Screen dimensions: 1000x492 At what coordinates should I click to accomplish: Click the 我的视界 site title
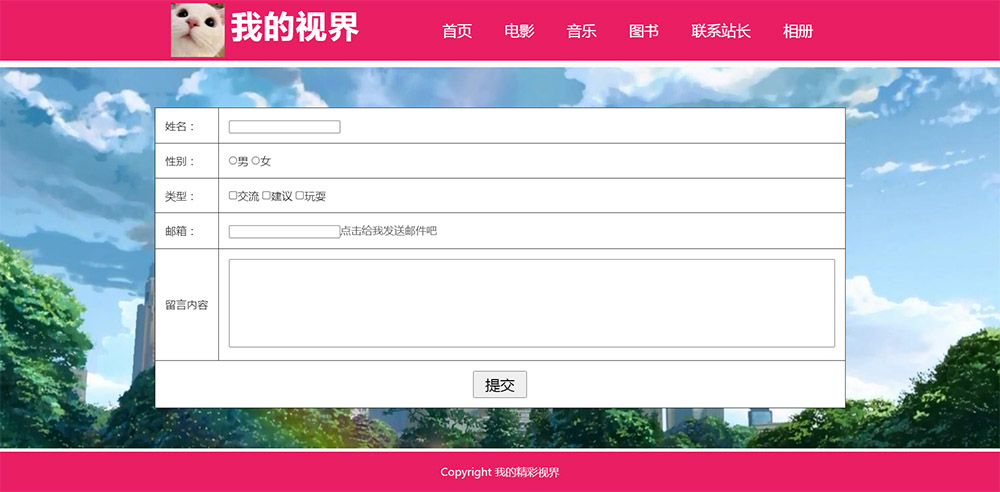coord(295,28)
